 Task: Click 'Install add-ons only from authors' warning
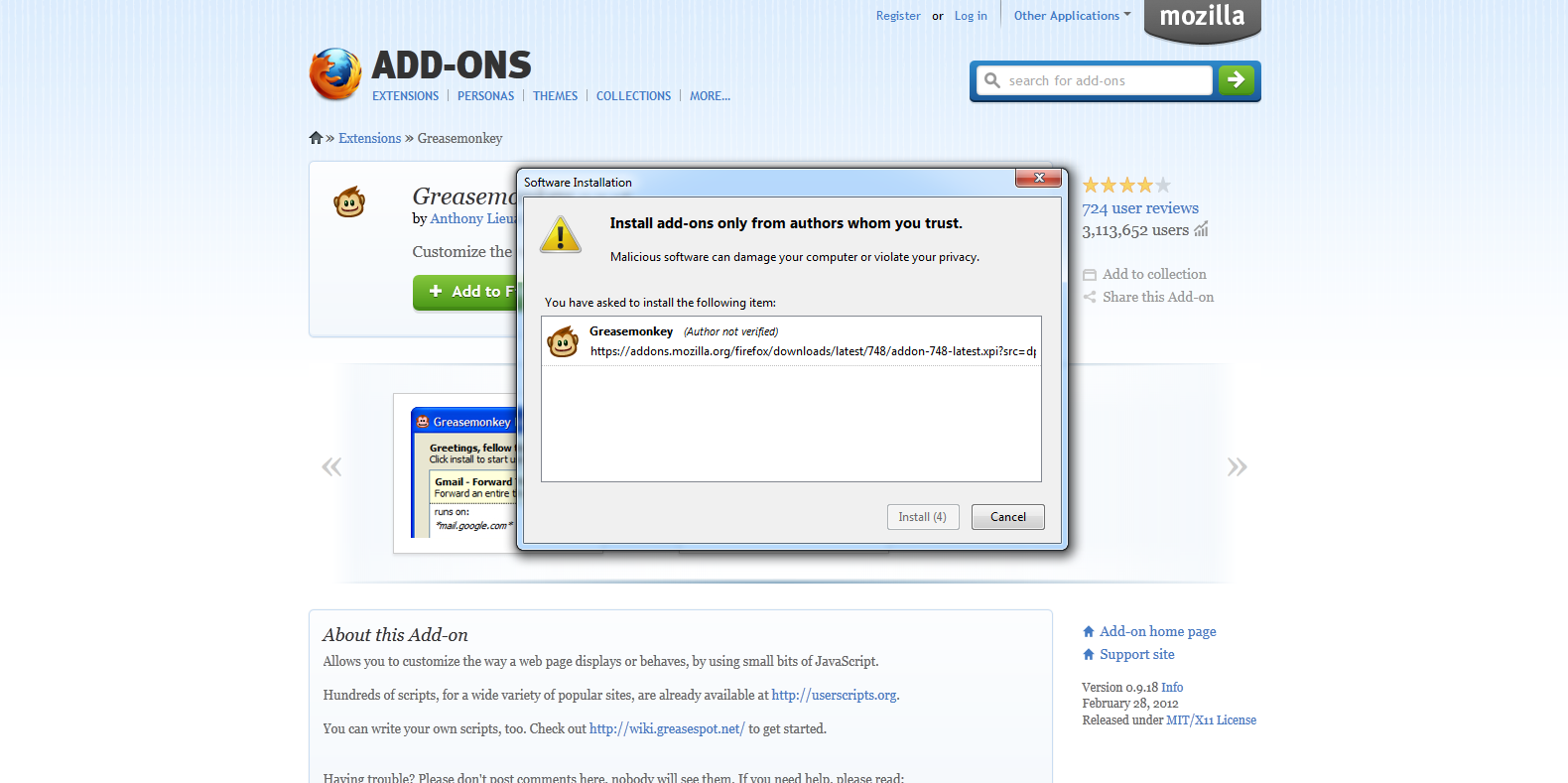click(x=786, y=223)
